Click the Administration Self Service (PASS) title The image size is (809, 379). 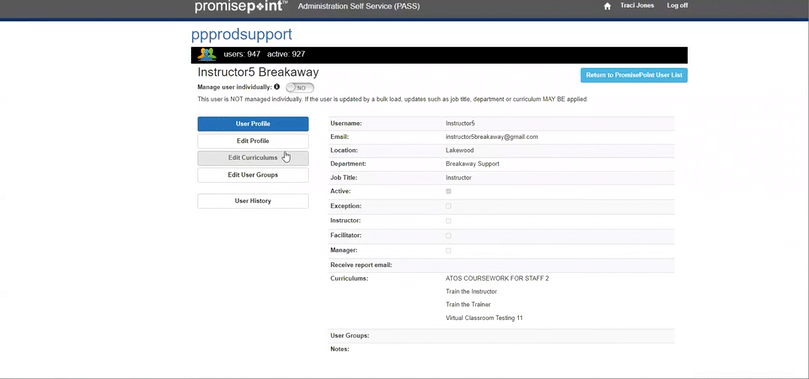click(359, 7)
